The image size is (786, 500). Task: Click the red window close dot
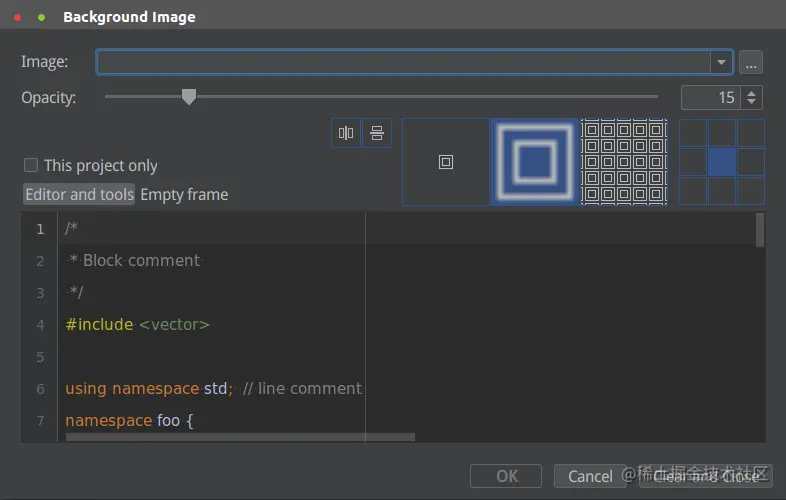18,18
